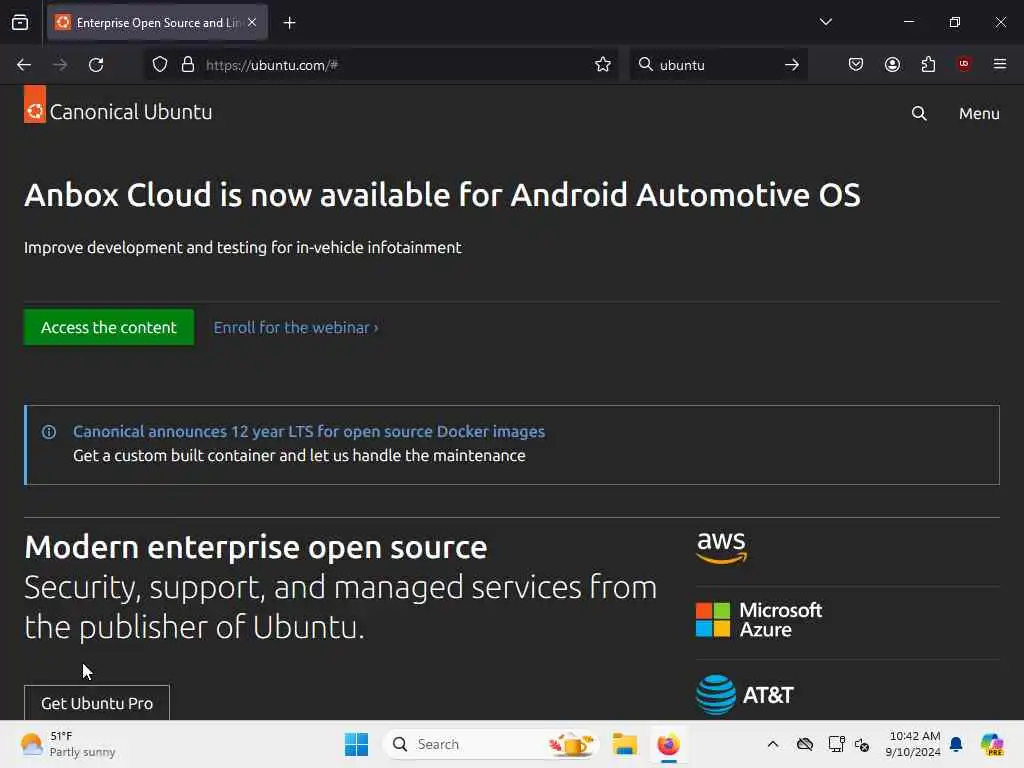Open Firefox account profile icon
The width and height of the screenshot is (1024, 768).
coord(892,65)
